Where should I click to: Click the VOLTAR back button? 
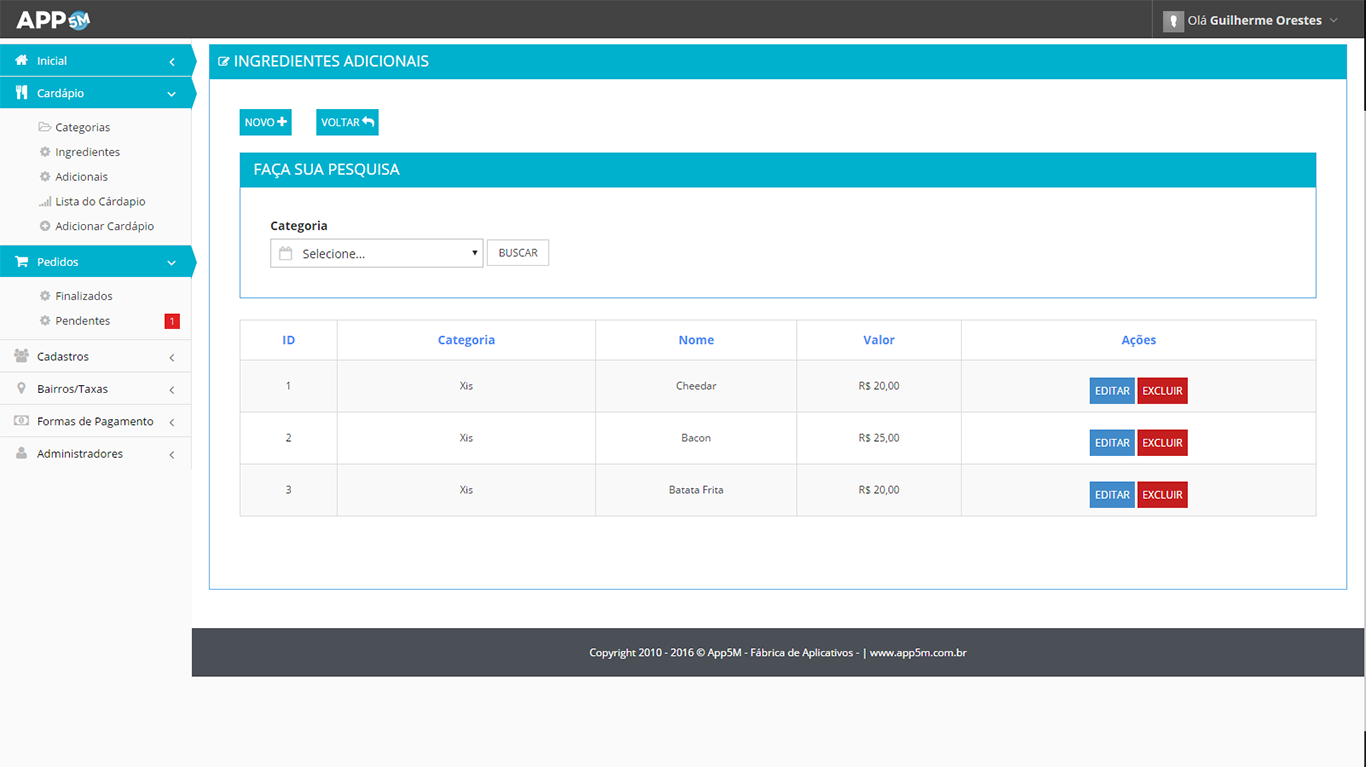click(x=347, y=122)
